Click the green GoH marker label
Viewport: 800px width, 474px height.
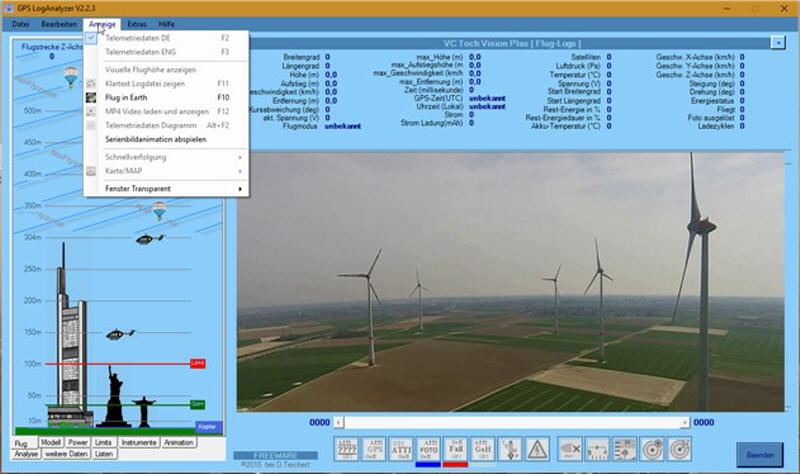197,405
